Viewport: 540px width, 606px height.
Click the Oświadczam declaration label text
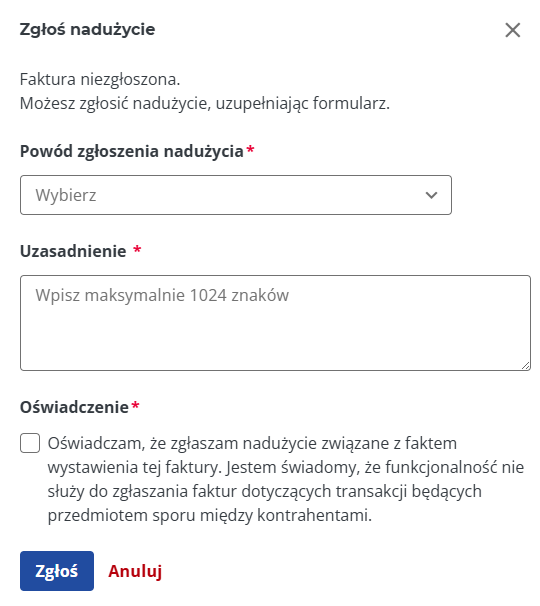(x=286, y=479)
